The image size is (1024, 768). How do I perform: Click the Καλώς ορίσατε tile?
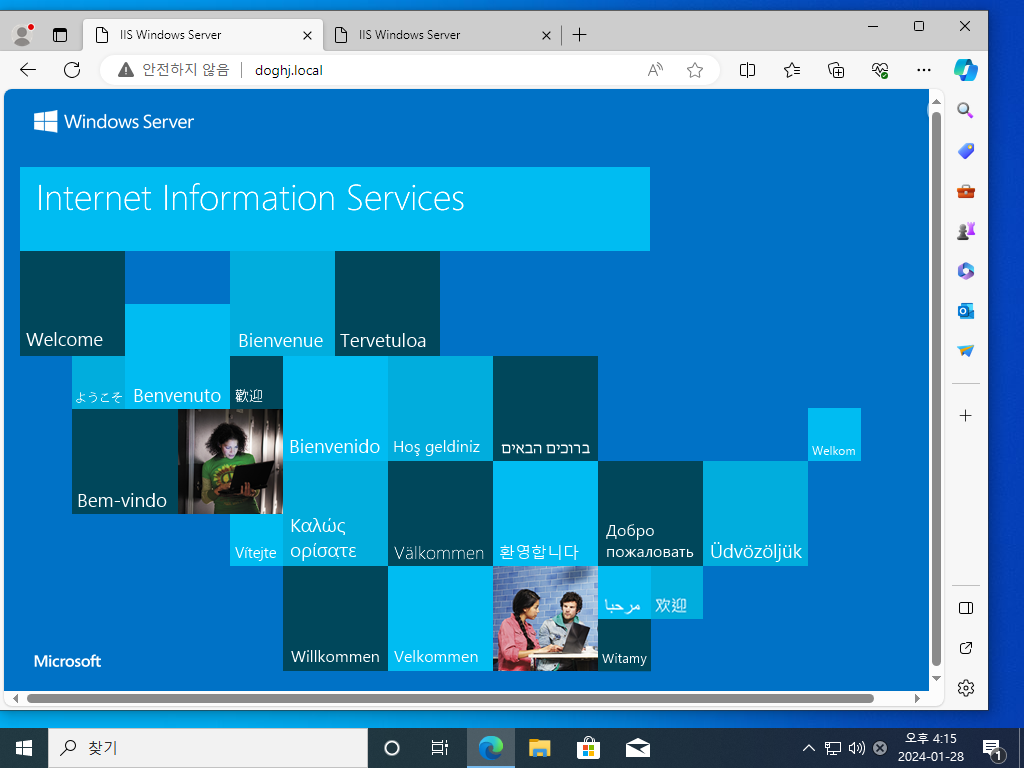[x=335, y=514]
